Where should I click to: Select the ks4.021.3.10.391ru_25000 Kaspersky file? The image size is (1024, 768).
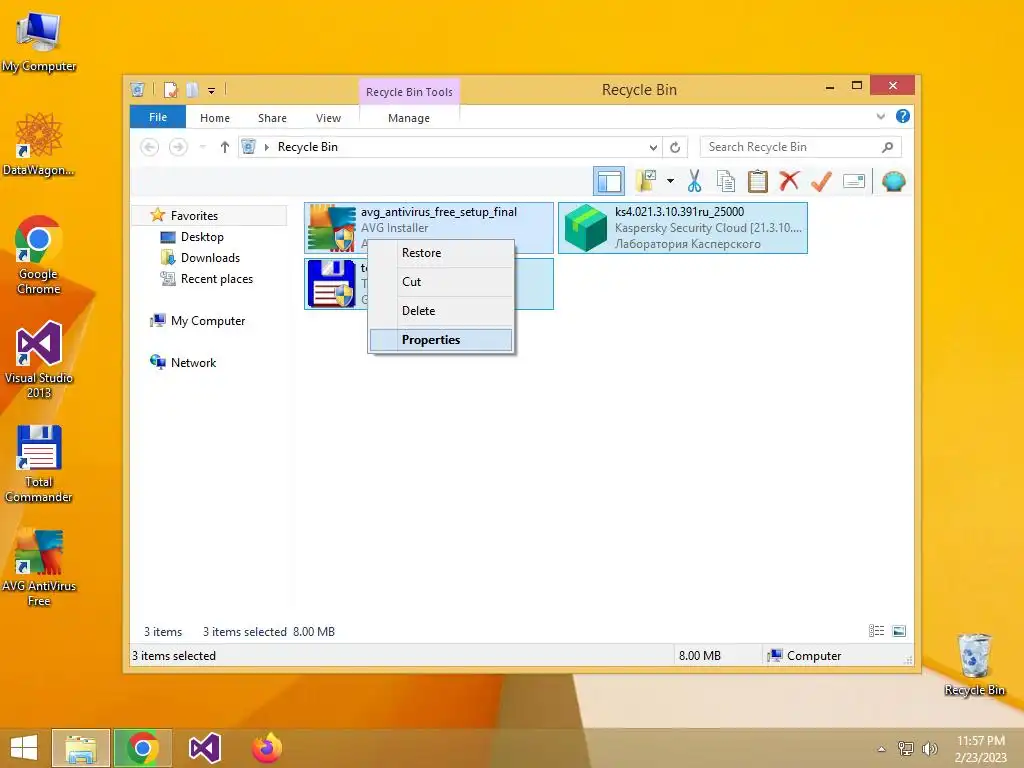(x=682, y=227)
